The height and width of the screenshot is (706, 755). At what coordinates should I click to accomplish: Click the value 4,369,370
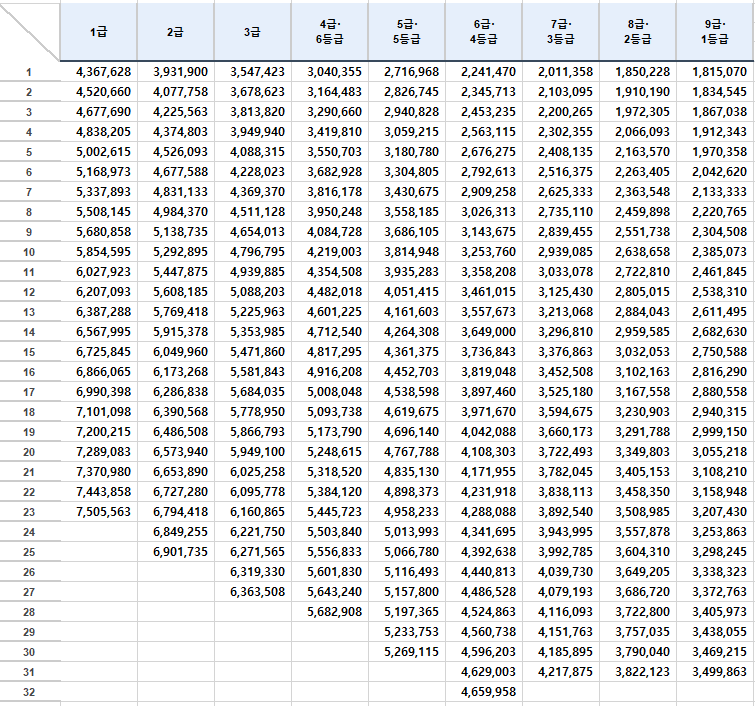(257, 192)
